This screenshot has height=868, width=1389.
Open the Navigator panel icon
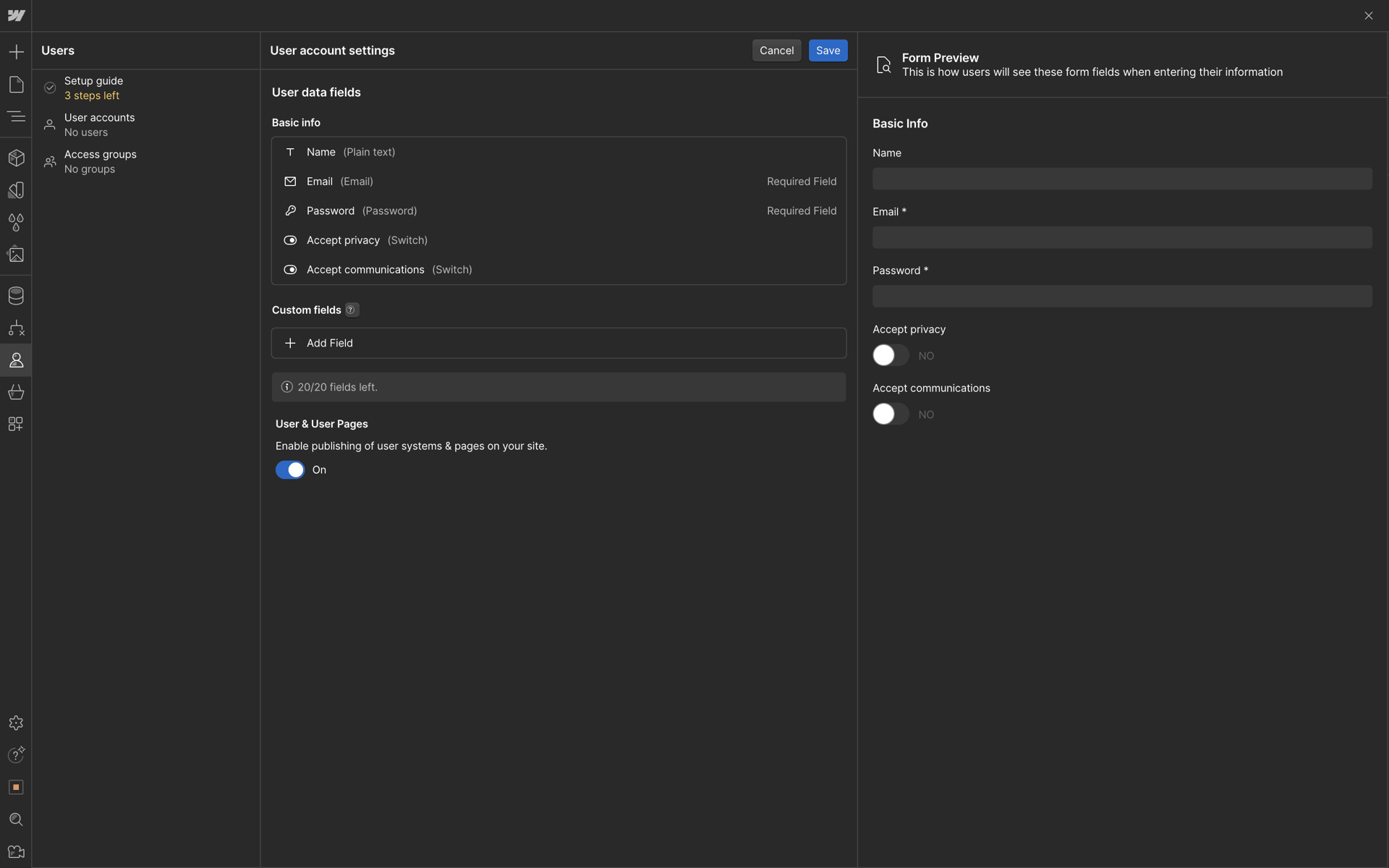tap(16, 116)
